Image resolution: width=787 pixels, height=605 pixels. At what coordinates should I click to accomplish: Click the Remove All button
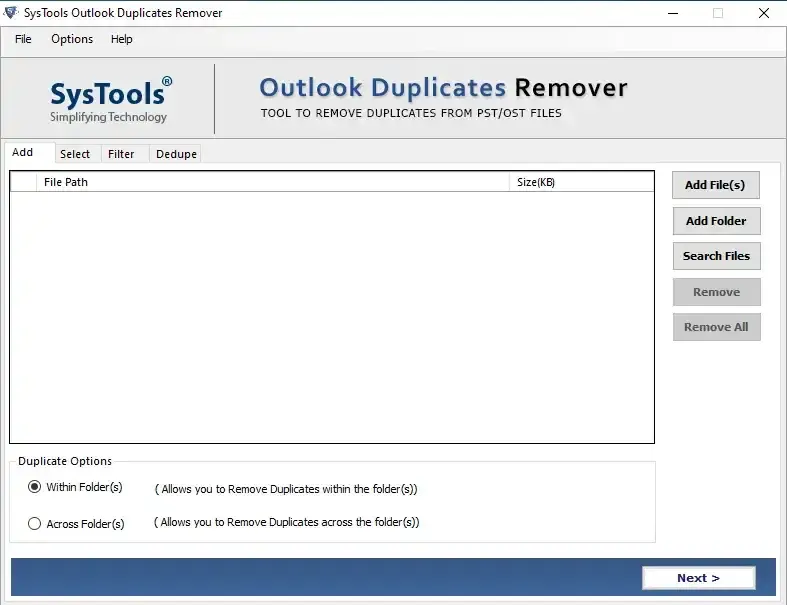[716, 327]
